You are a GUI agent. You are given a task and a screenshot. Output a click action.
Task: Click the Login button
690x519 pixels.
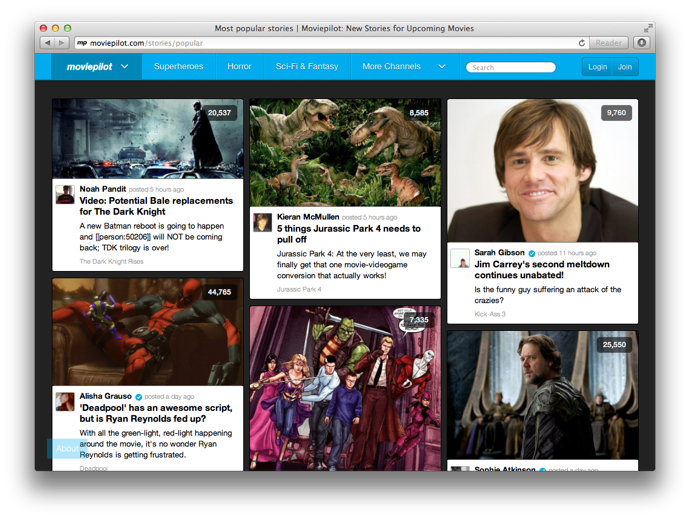pos(597,67)
